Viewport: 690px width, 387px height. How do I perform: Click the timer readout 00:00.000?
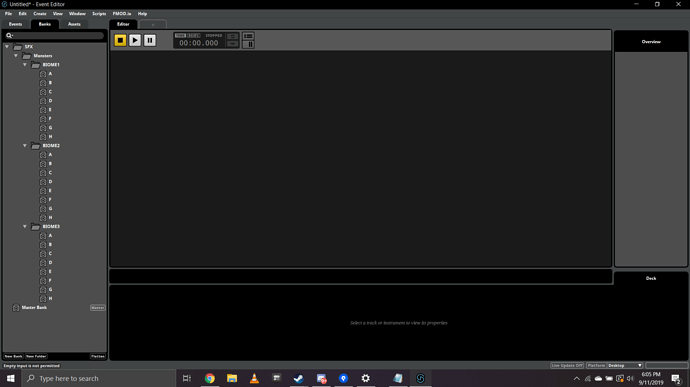(x=198, y=43)
